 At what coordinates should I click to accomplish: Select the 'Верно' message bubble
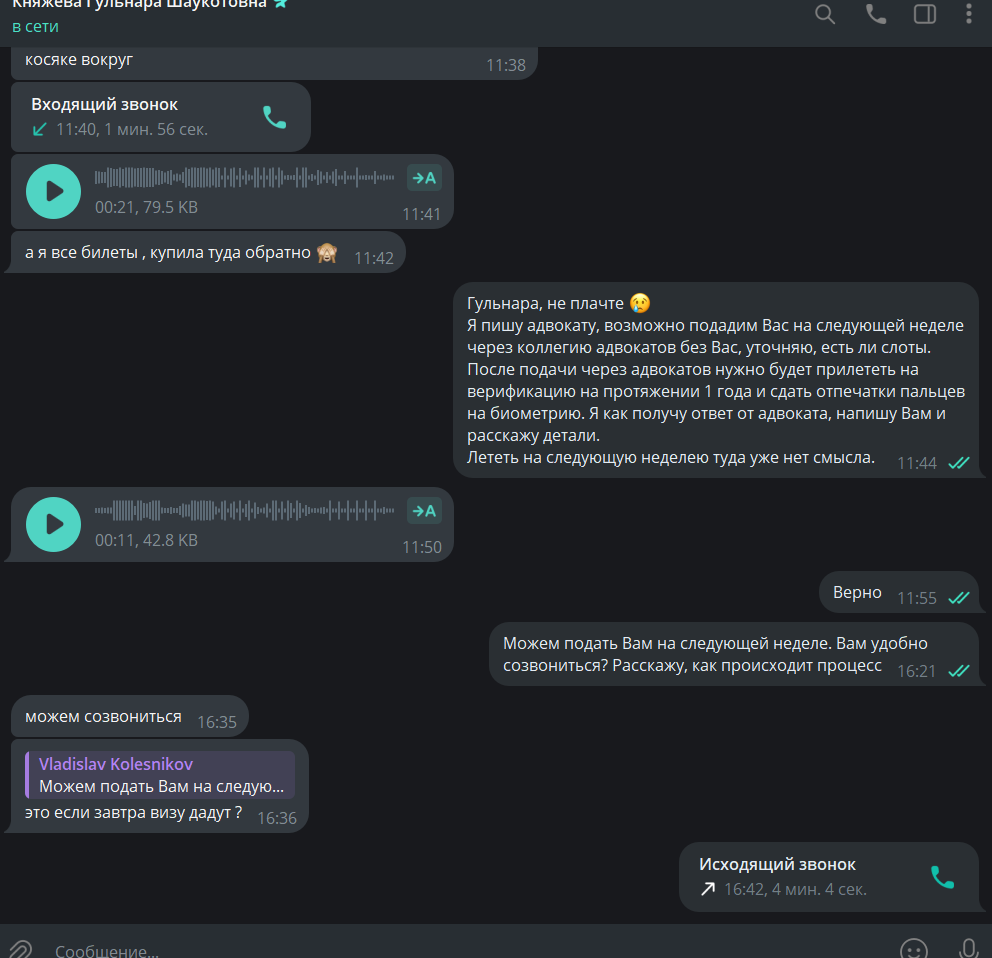pos(898,593)
